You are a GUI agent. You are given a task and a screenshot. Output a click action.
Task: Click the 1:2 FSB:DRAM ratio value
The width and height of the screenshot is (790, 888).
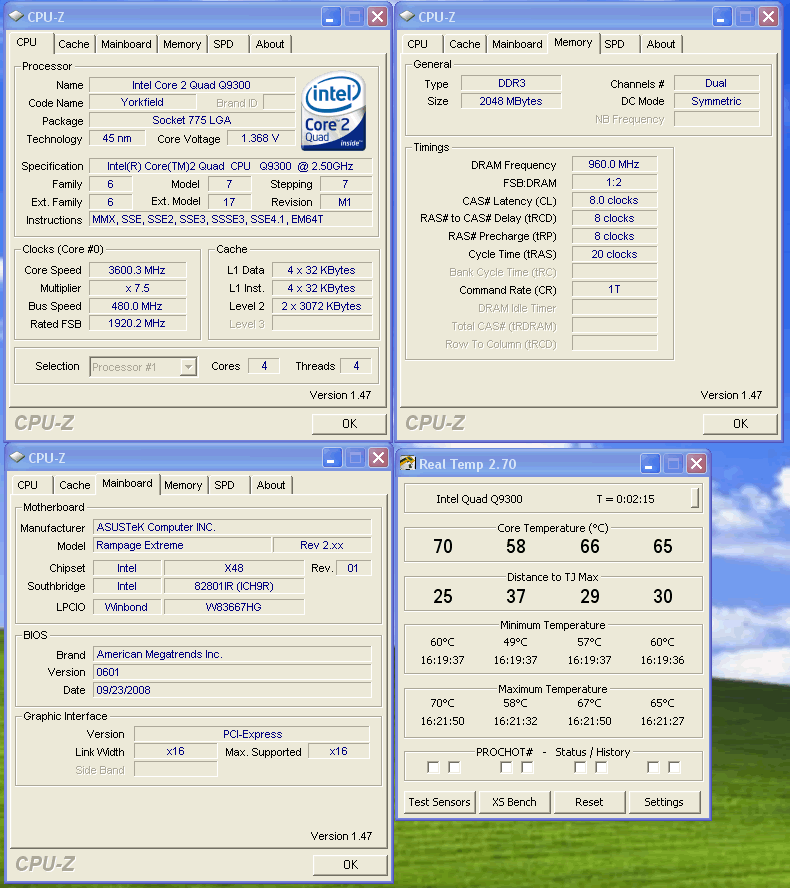[614, 182]
